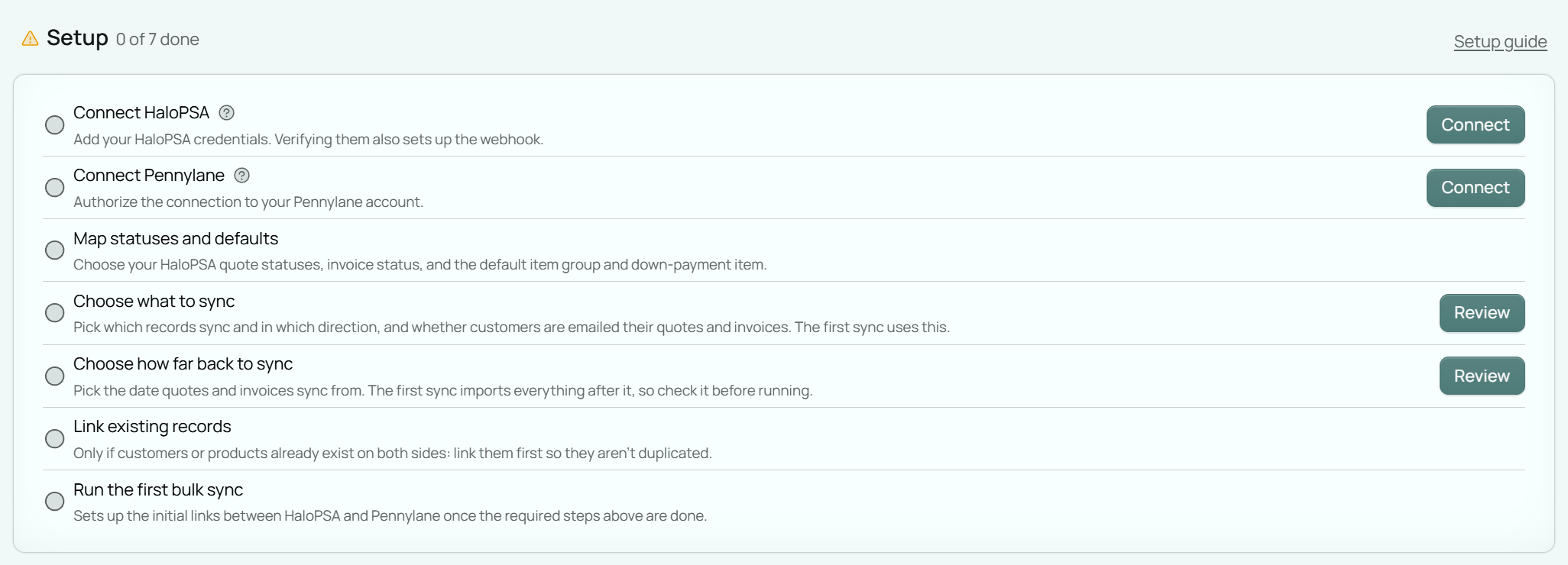Image resolution: width=1568 pixels, height=565 pixels.
Task: Click 'Add your HaloPSA credentials' description
Action: tap(308, 139)
